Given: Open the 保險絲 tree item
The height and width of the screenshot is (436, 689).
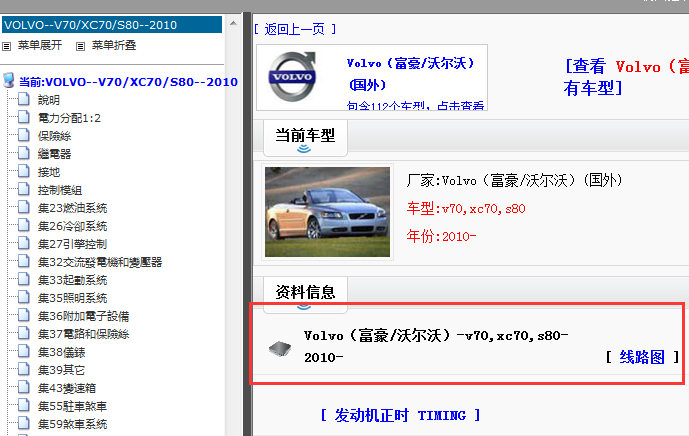Looking at the screenshot, I should coord(54,136).
